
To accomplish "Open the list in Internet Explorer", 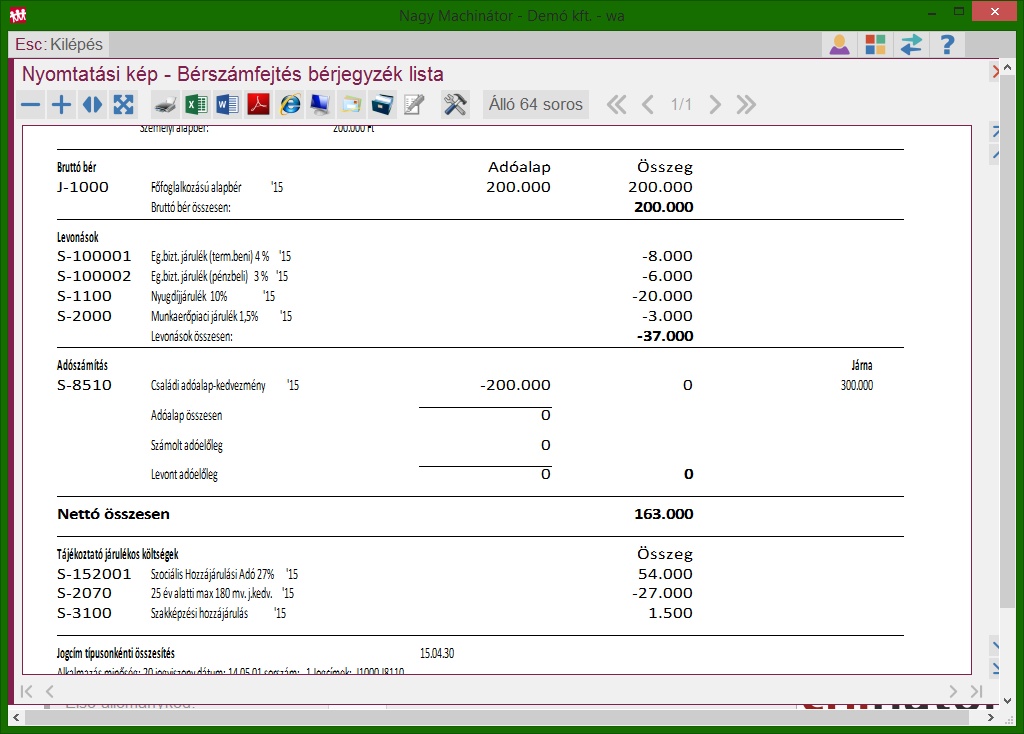I will (x=290, y=105).
